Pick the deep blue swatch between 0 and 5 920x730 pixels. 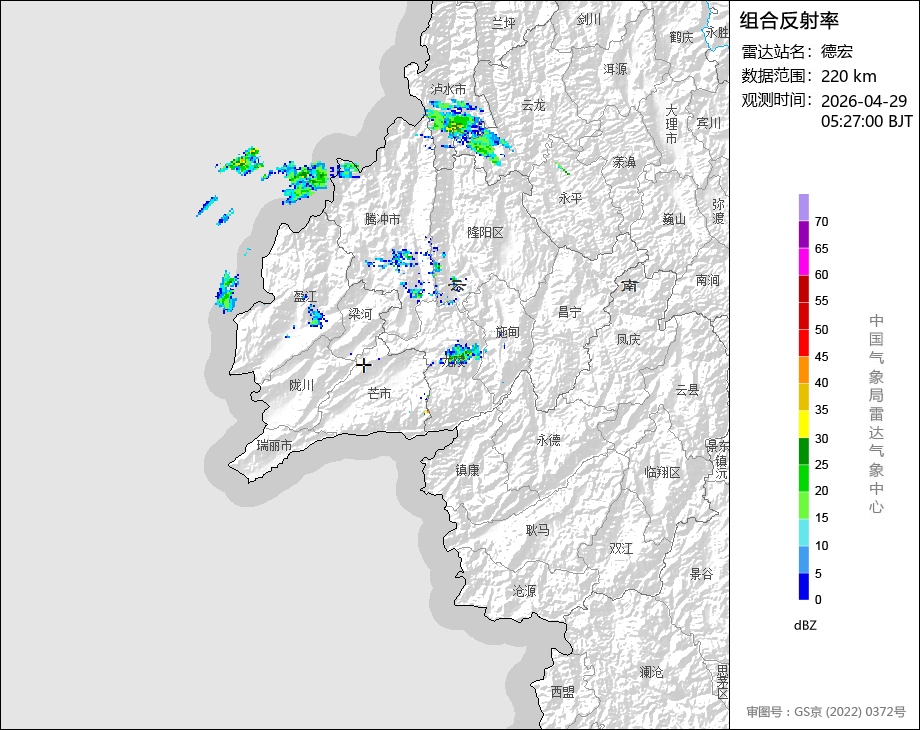(804, 586)
